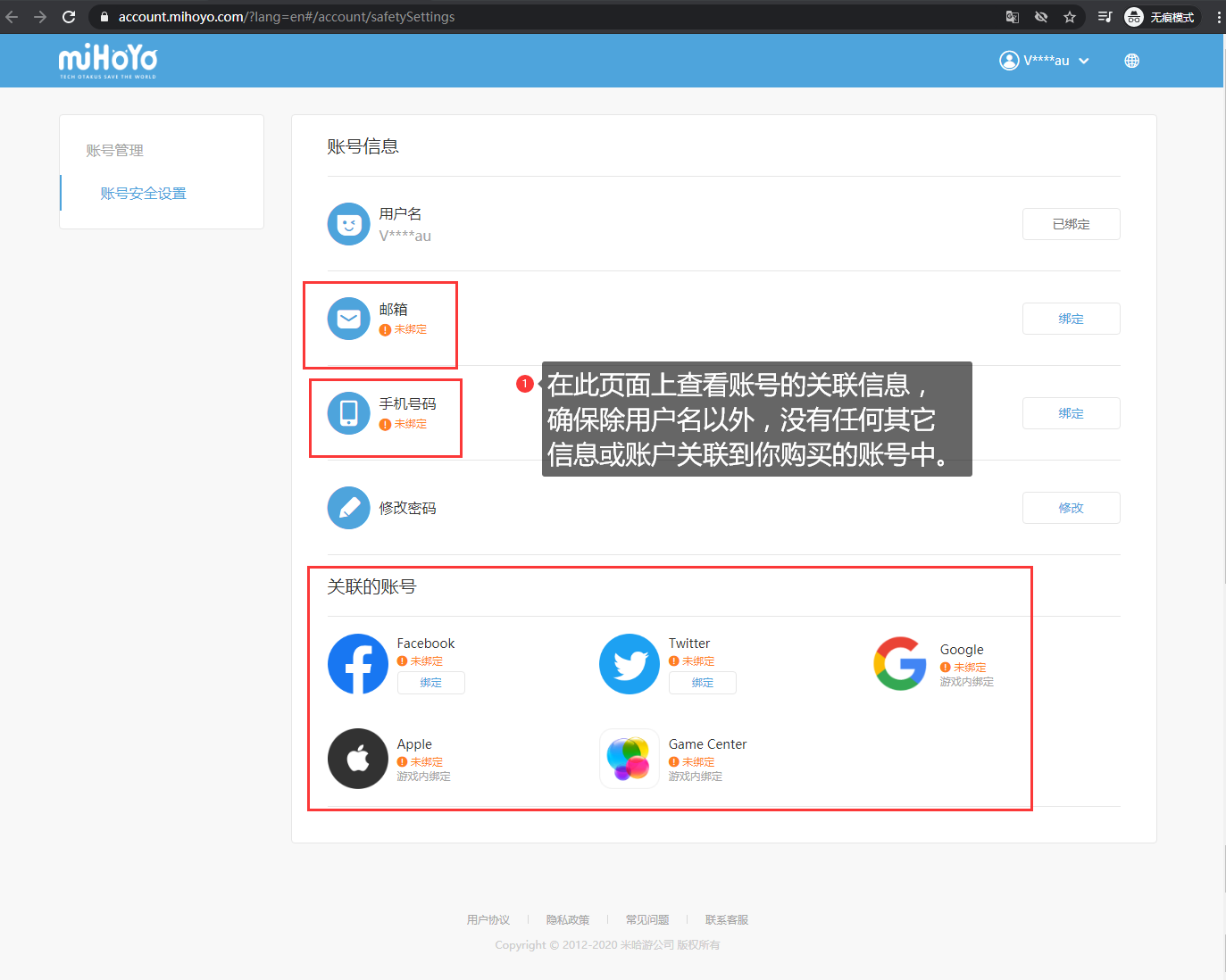Click 绑定 next to 邮箱
The image size is (1226, 980).
(x=1071, y=319)
